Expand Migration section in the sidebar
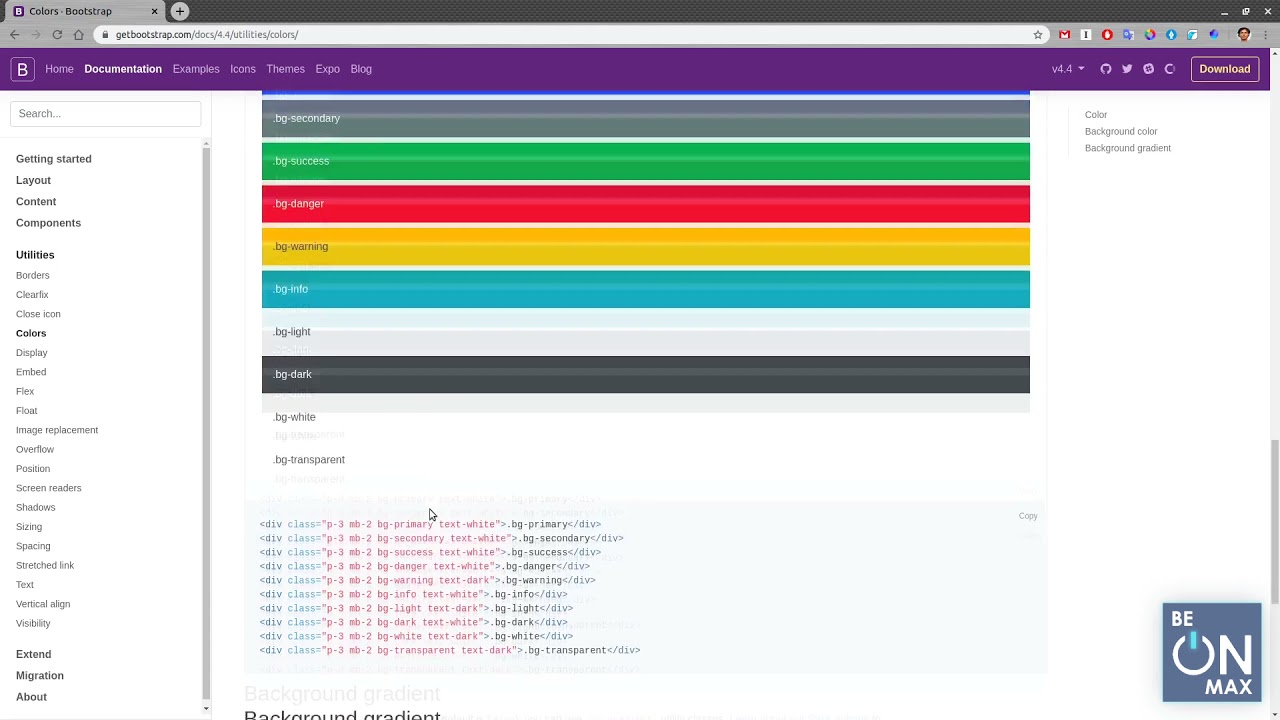This screenshot has height=720, width=1280. (x=40, y=676)
